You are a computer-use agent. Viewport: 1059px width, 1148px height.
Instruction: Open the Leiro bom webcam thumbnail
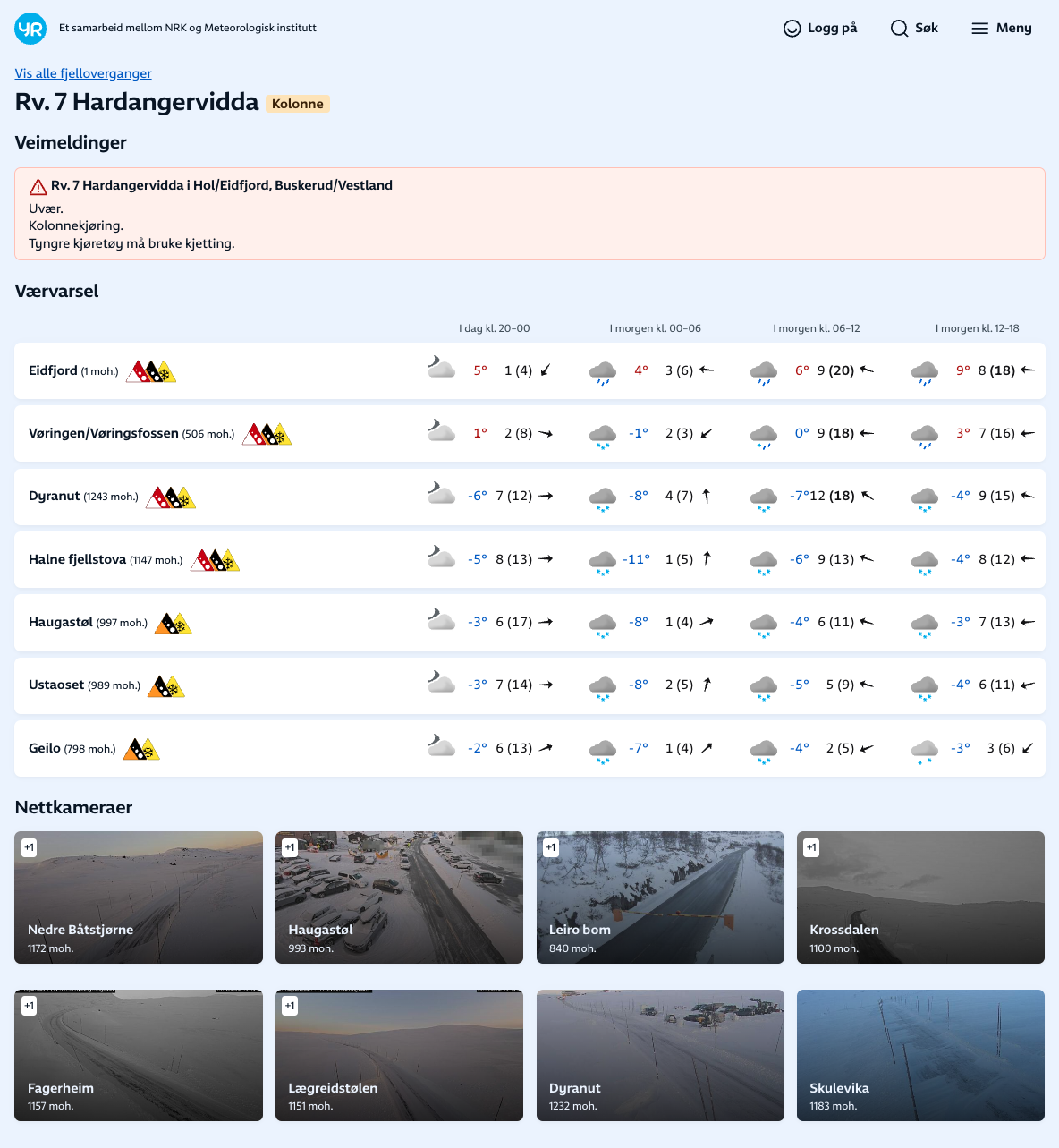[660, 897]
